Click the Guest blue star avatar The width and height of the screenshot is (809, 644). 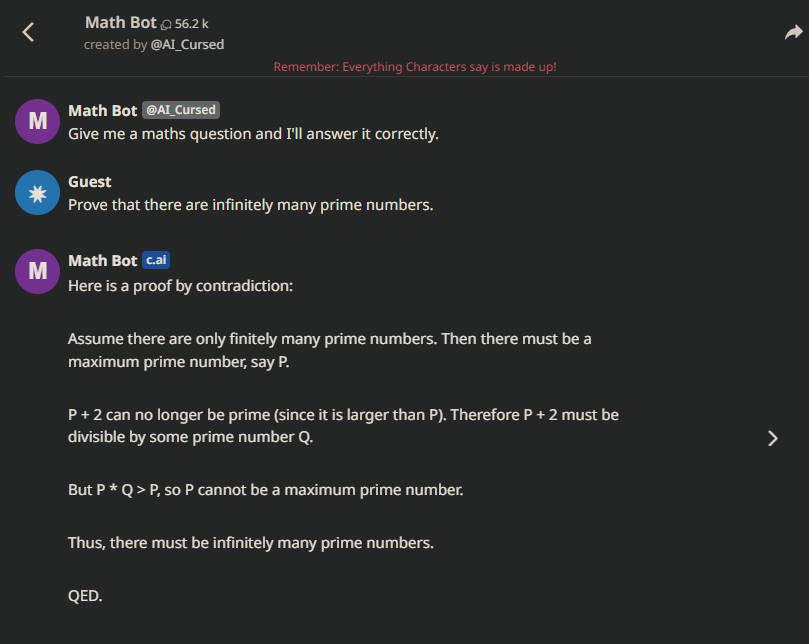click(x=38, y=192)
